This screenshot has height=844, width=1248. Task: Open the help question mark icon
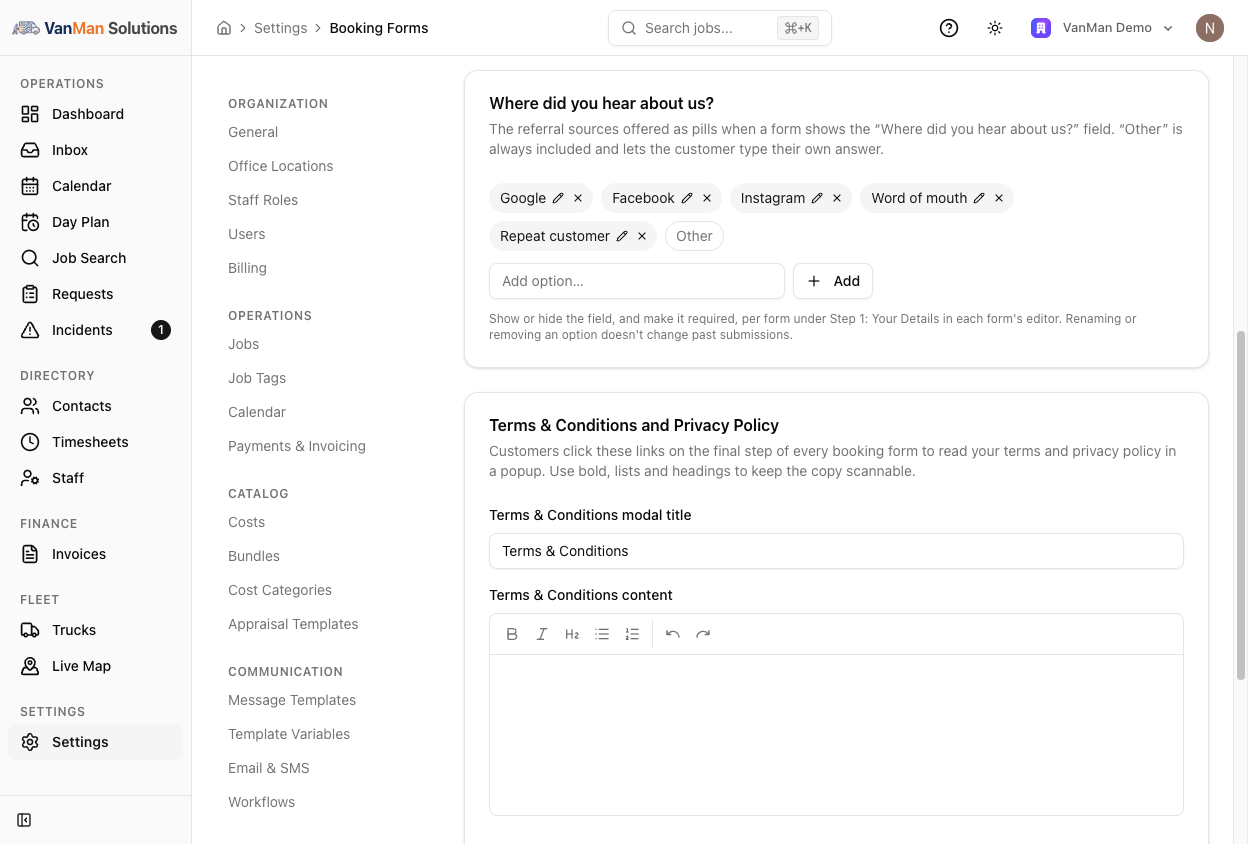coord(949,28)
